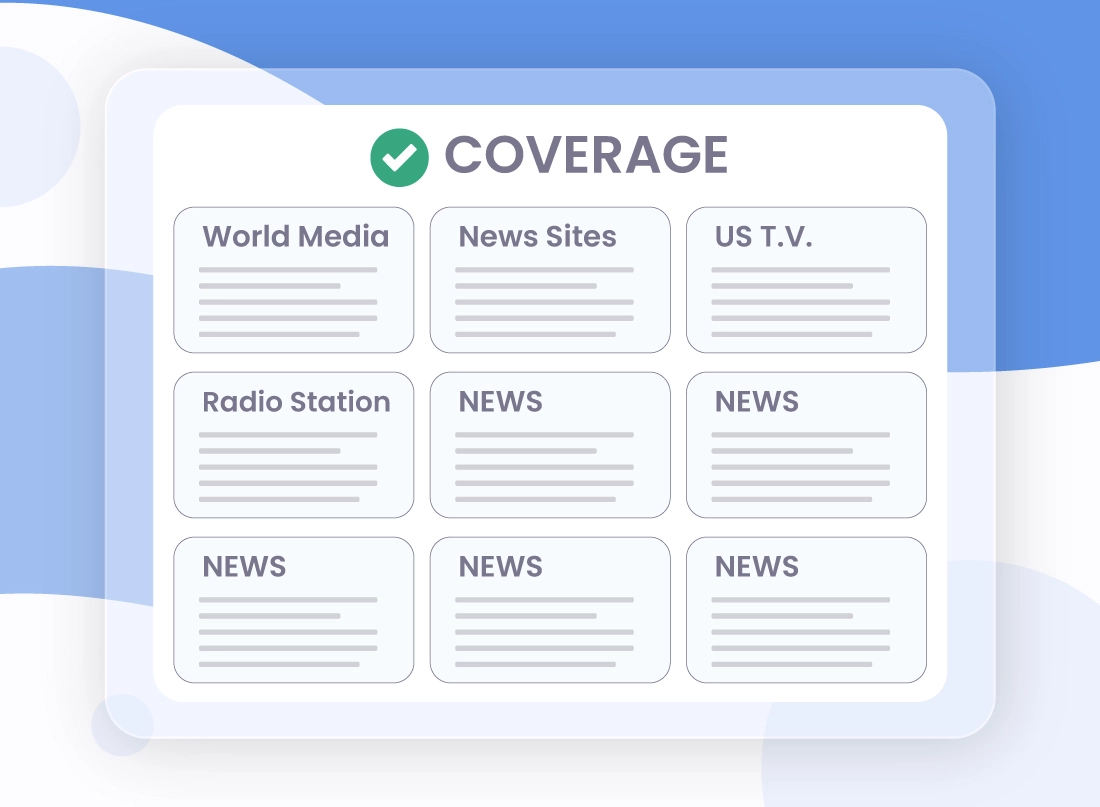Open the World Media card
The height and width of the screenshot is (807, 1100).
[293, 280]
